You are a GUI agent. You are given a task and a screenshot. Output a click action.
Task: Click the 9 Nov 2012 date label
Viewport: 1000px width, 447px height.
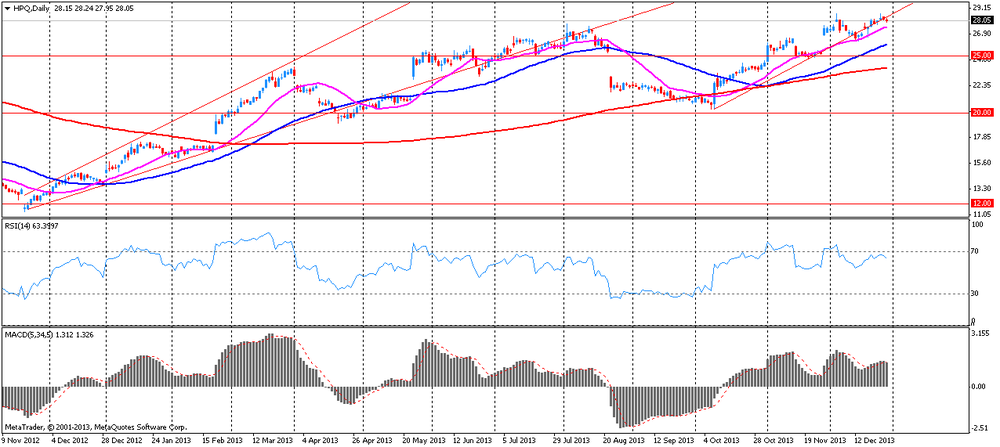(18, 440)
